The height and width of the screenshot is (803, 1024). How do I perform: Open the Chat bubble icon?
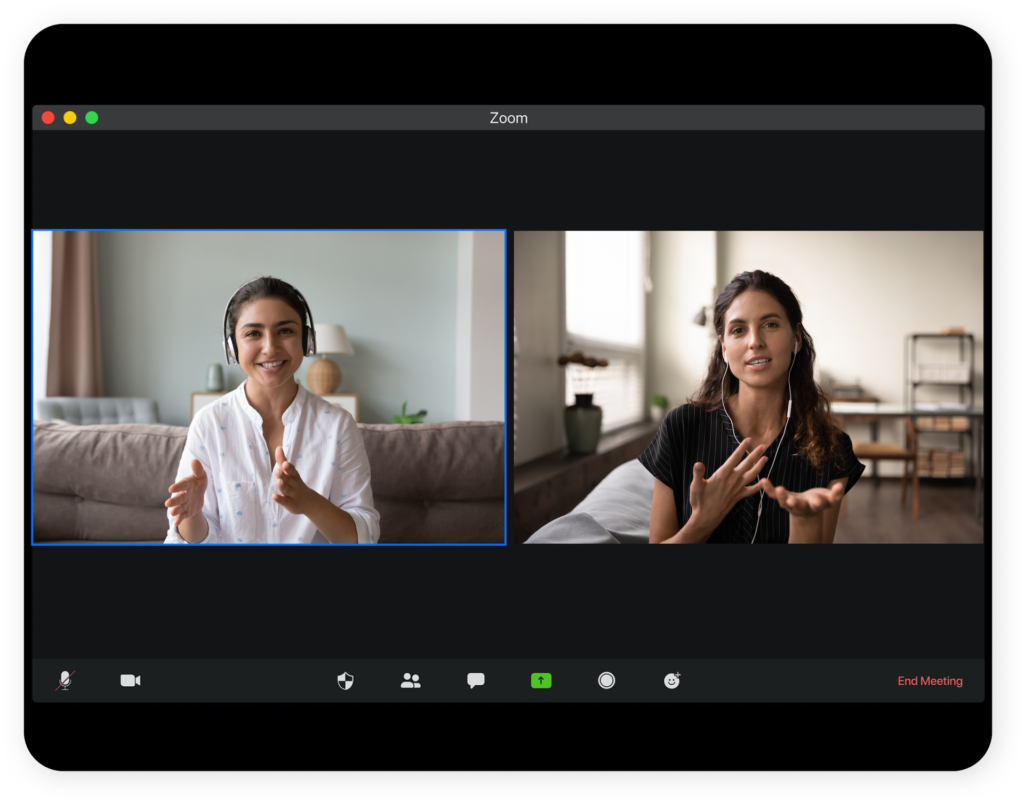[x=476, y=681]
